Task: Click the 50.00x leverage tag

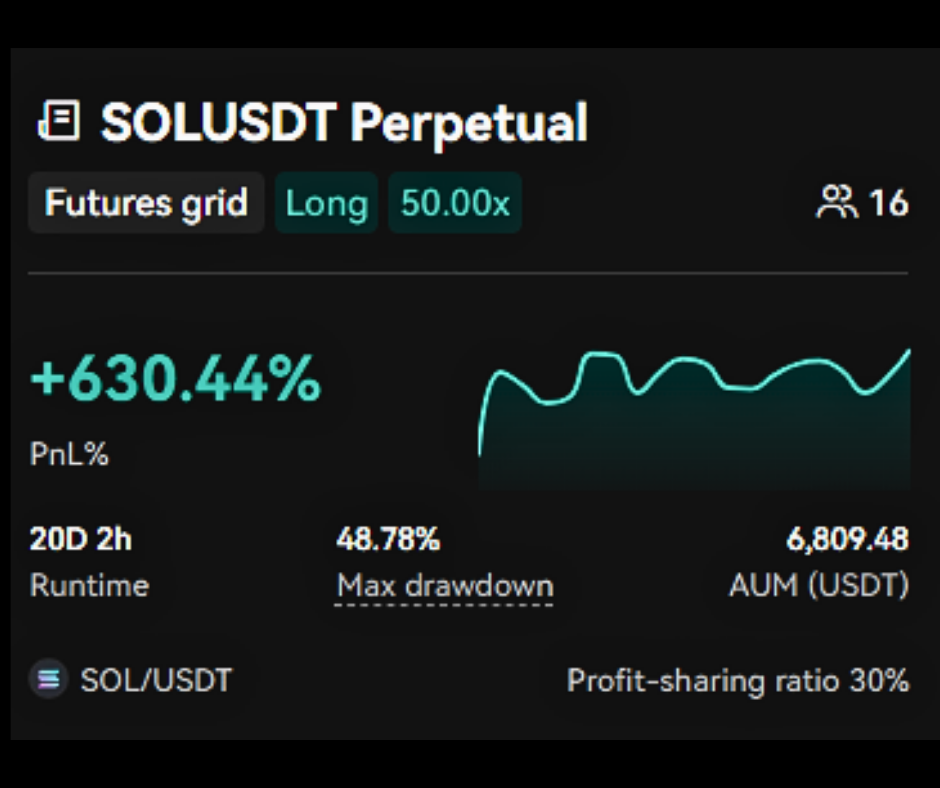Action: tap(455, 203)
